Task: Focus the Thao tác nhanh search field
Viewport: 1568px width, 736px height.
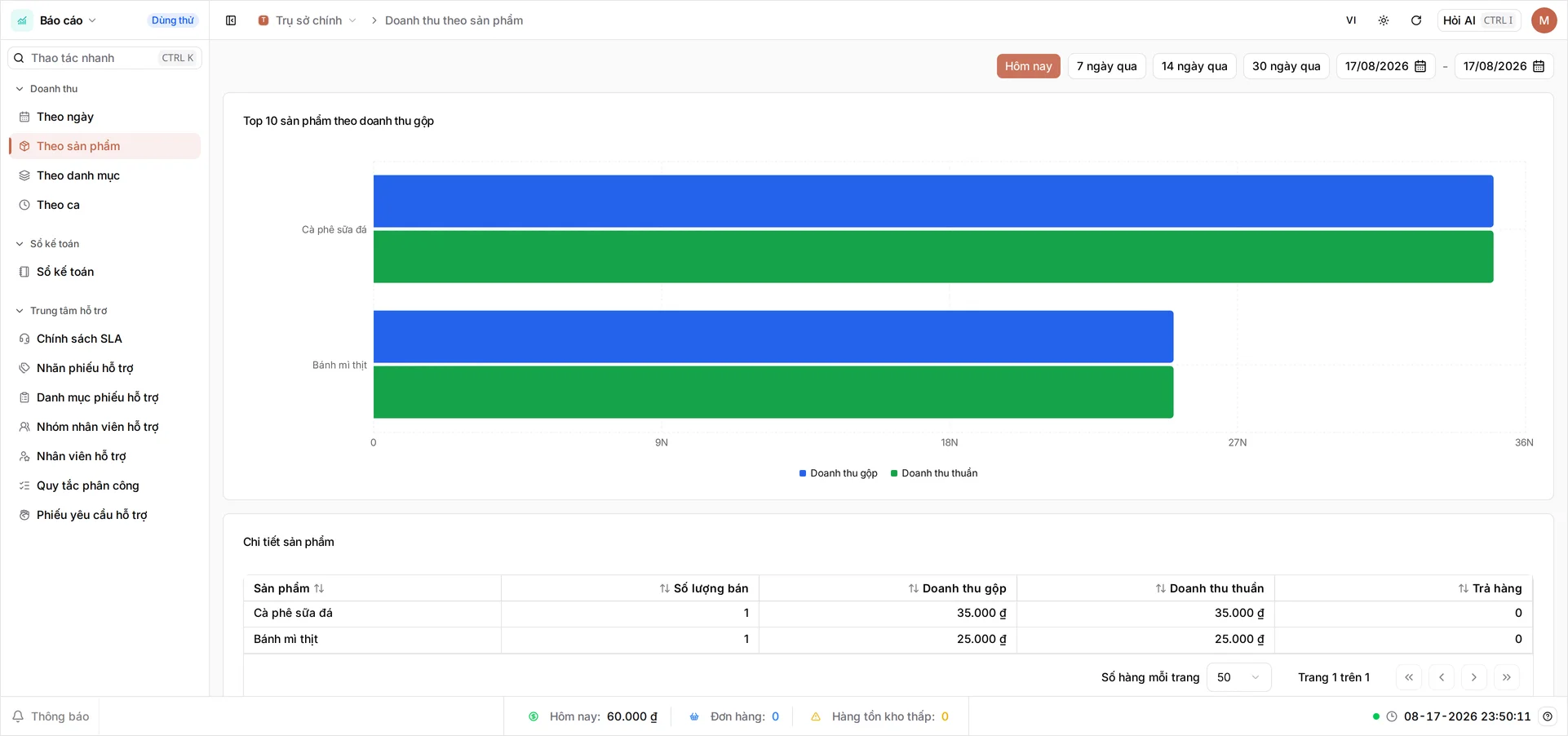Action: (x=104, y=58)
